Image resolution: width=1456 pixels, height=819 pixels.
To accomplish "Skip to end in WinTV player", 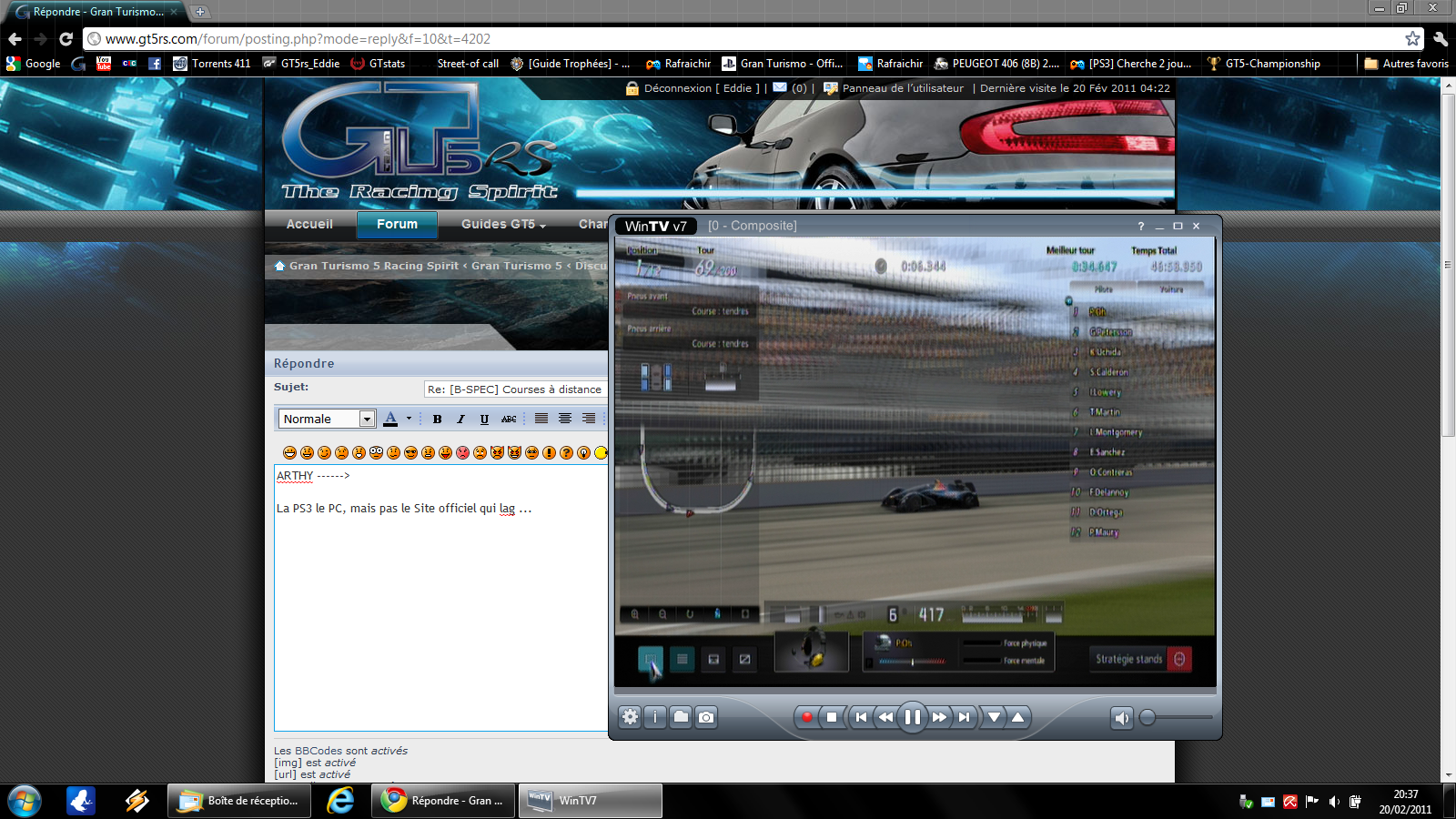I will click(x=964, y=717).
